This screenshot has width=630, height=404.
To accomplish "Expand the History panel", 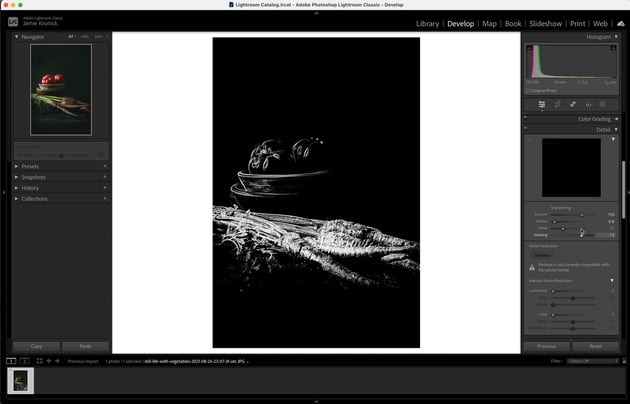I will 16,188.
